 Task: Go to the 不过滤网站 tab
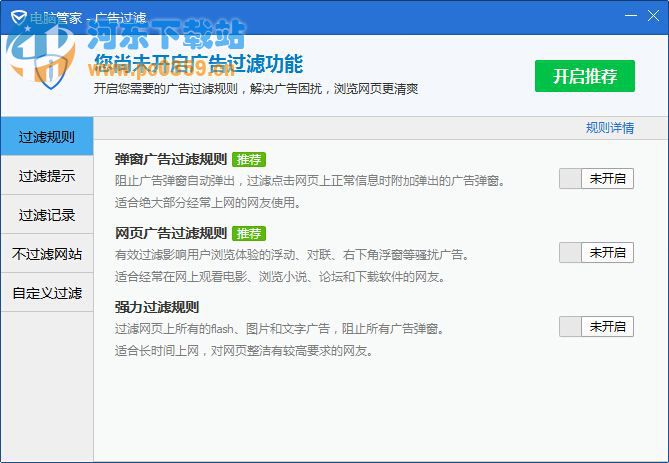[47, 254]
